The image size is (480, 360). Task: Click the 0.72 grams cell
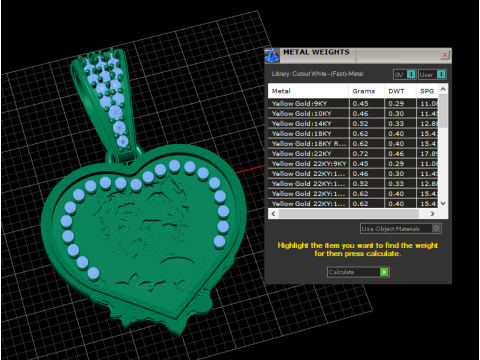(366, 153)
